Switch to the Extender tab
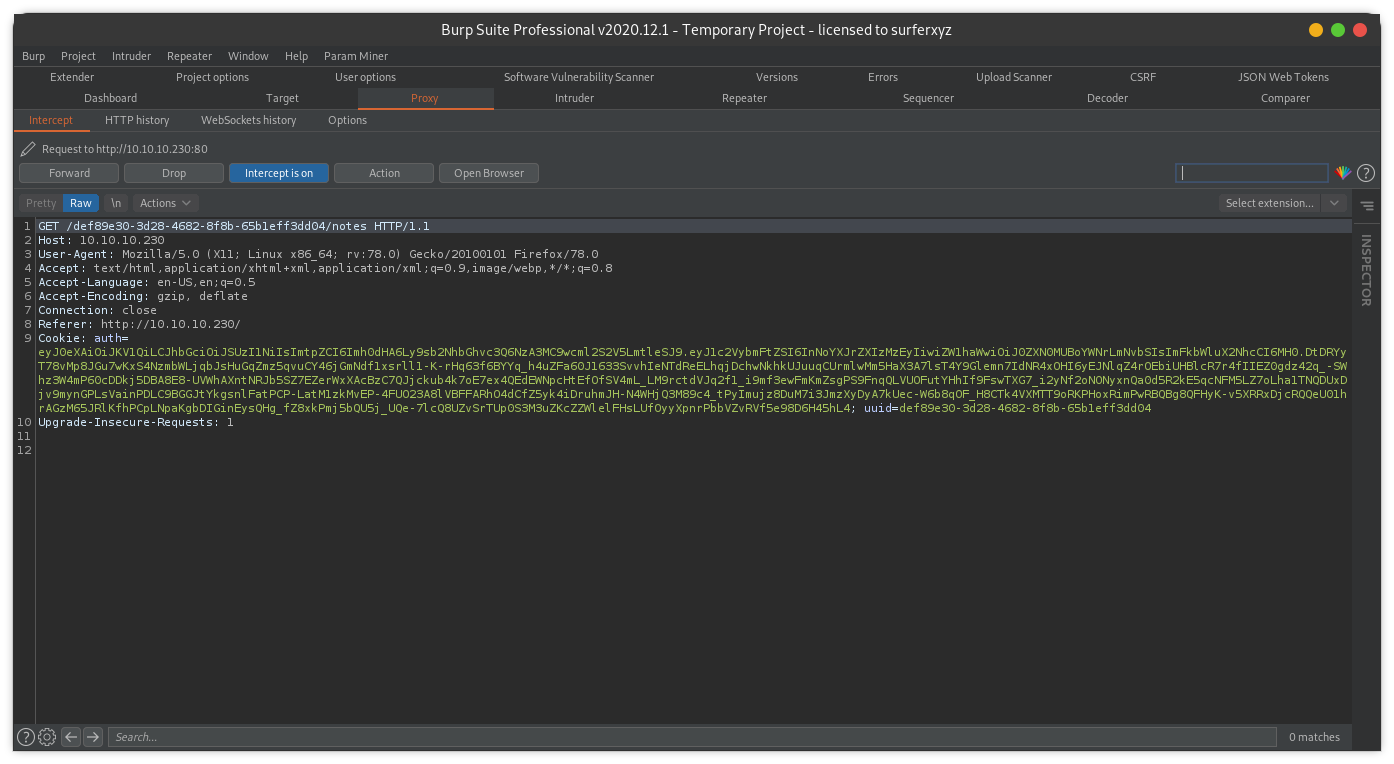 pyautogui.click(x=72, y=77)
